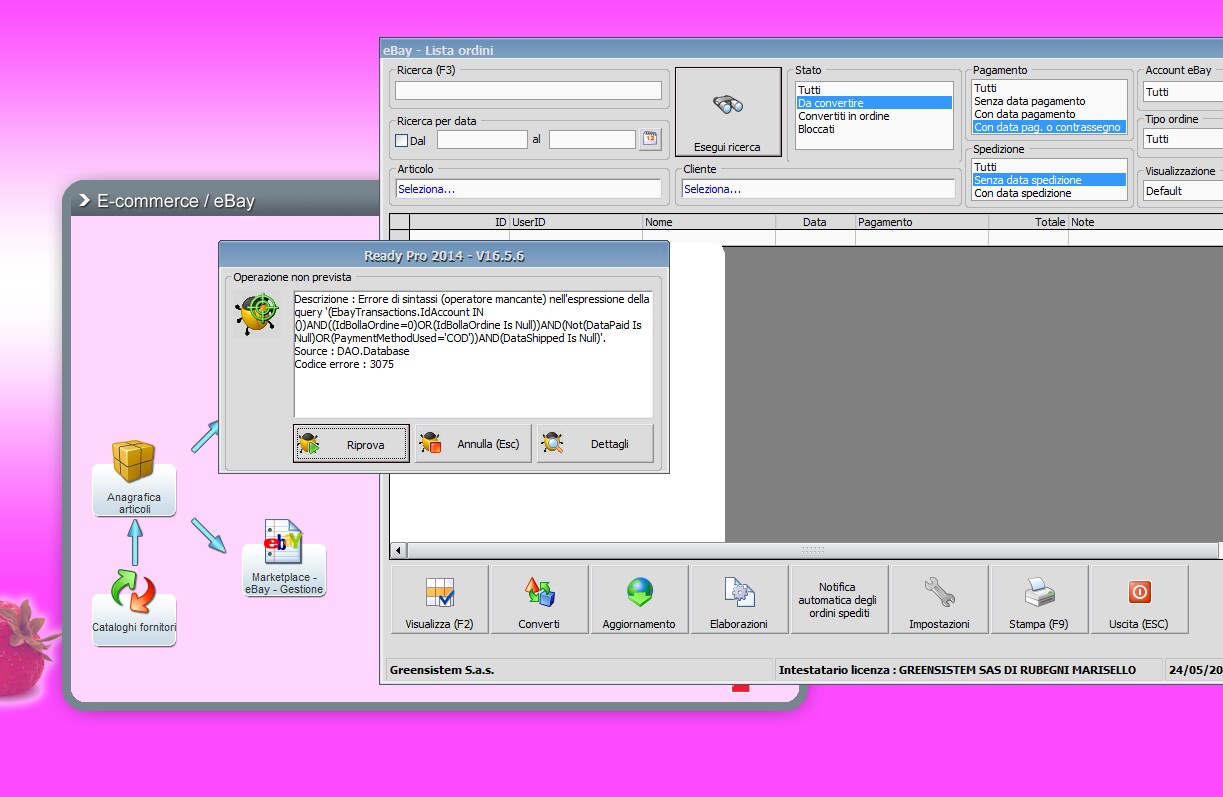The image size is (1223, 797).
Task: Open Cataloghi fornitori arrows icon
Action: [134, 606]
